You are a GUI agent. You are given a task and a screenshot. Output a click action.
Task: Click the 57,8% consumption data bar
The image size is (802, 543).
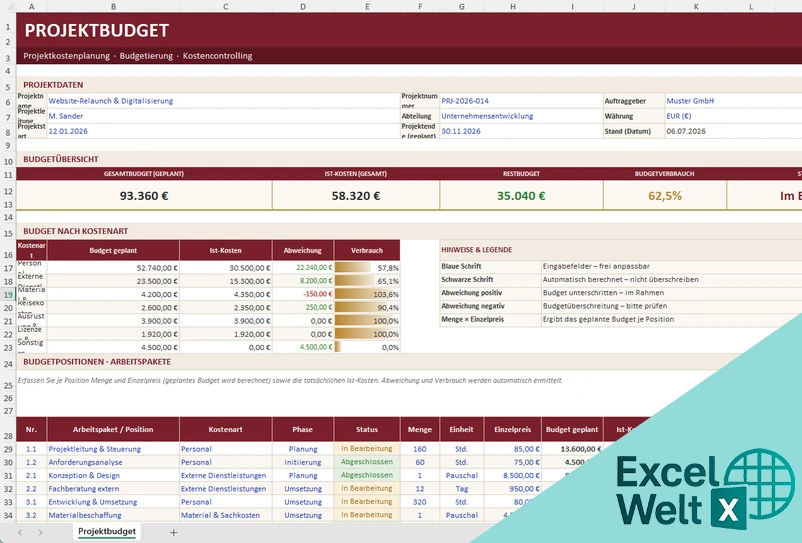pyautogui.click(x=367, y=268)
